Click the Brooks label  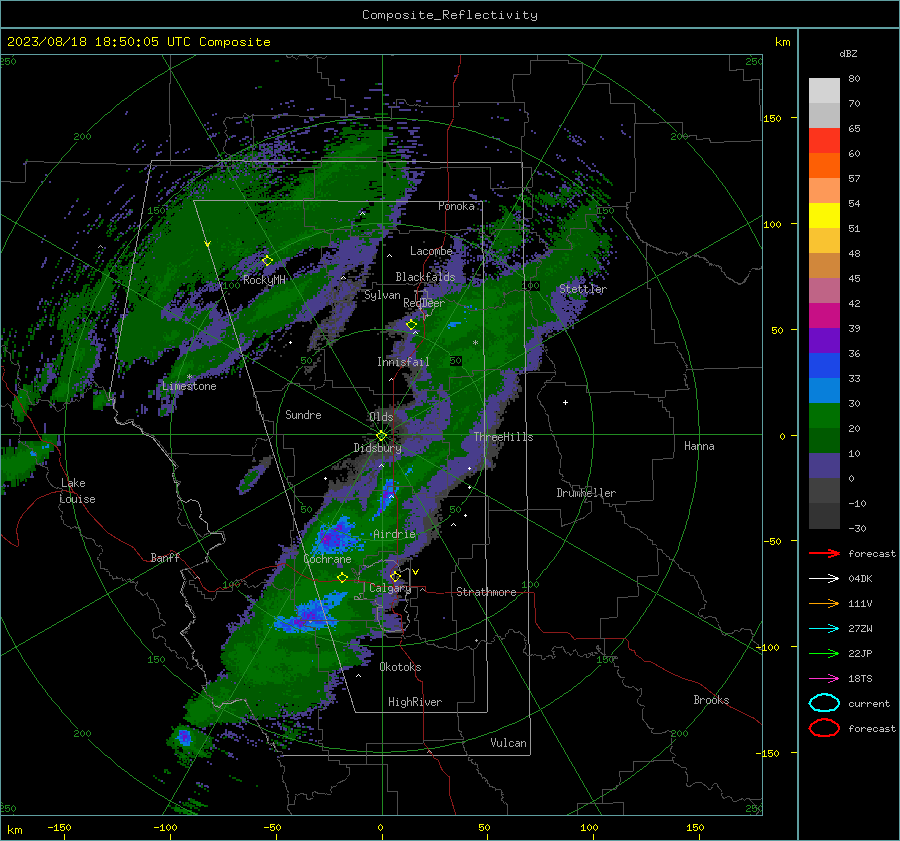[x=711, y=700]
